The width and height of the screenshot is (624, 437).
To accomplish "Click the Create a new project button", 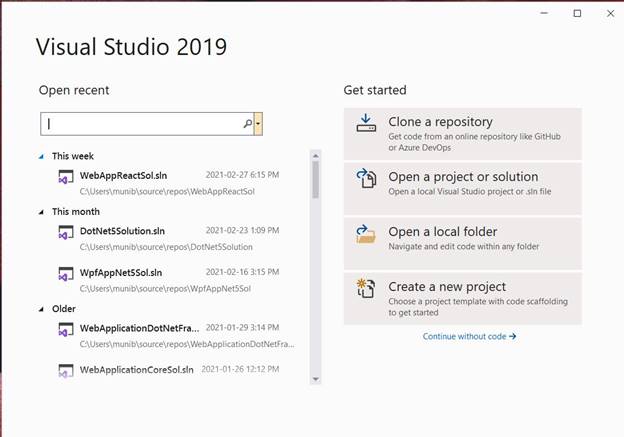I will click(462, 298).
